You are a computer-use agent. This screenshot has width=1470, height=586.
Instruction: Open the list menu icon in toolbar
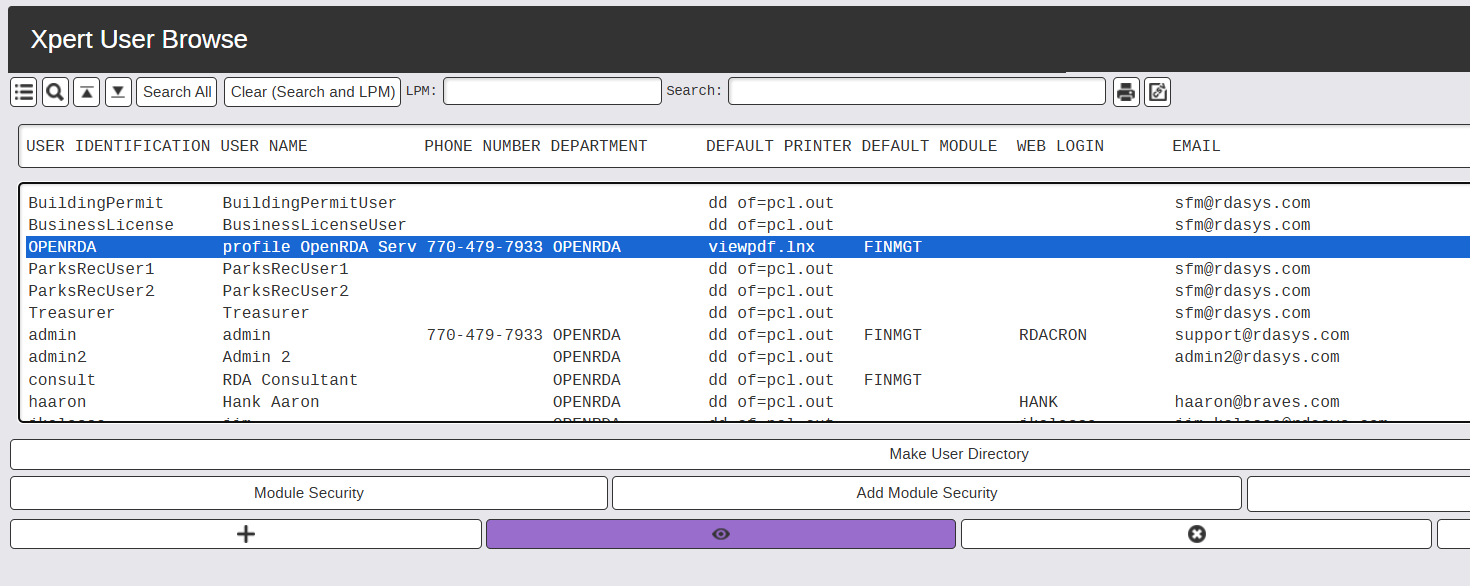[x=24, y=92]
